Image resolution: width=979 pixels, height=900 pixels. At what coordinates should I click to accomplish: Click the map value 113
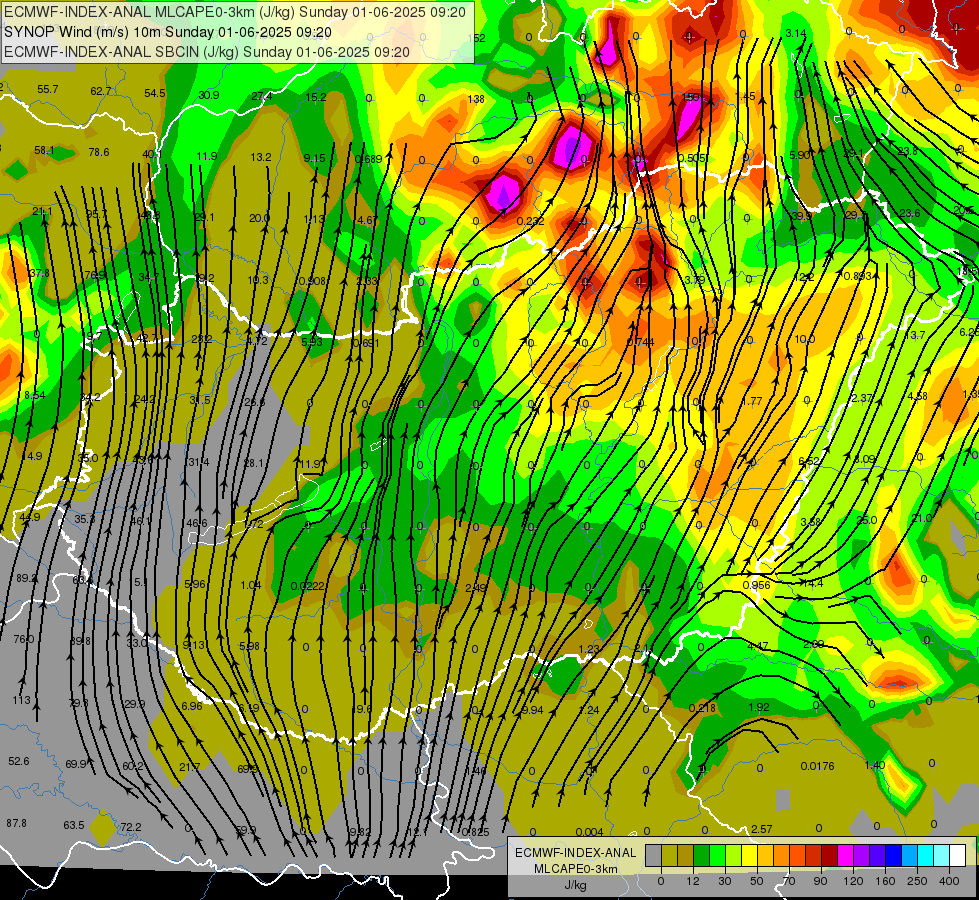pyautogui.click(x=21, y=700)
